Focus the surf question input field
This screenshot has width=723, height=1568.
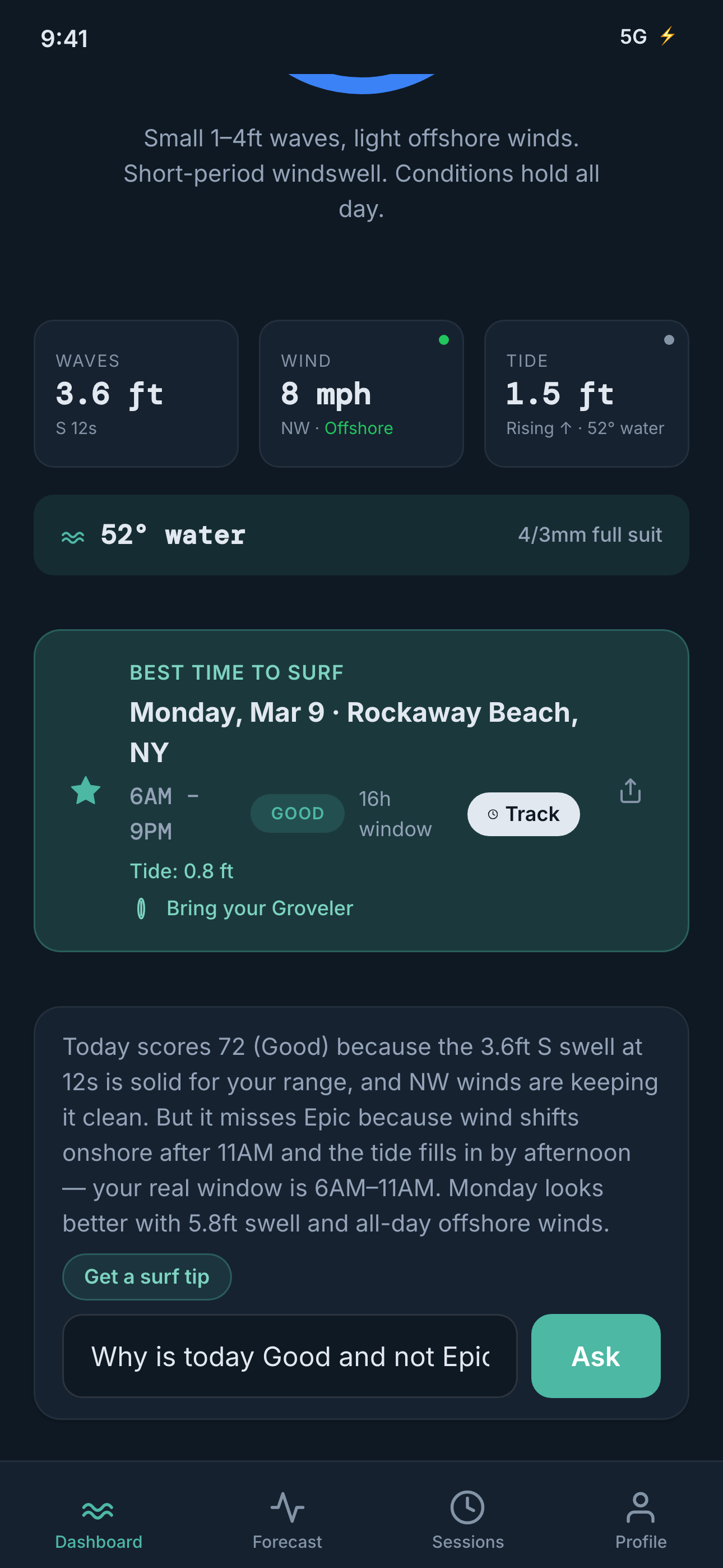point(290,1356)
